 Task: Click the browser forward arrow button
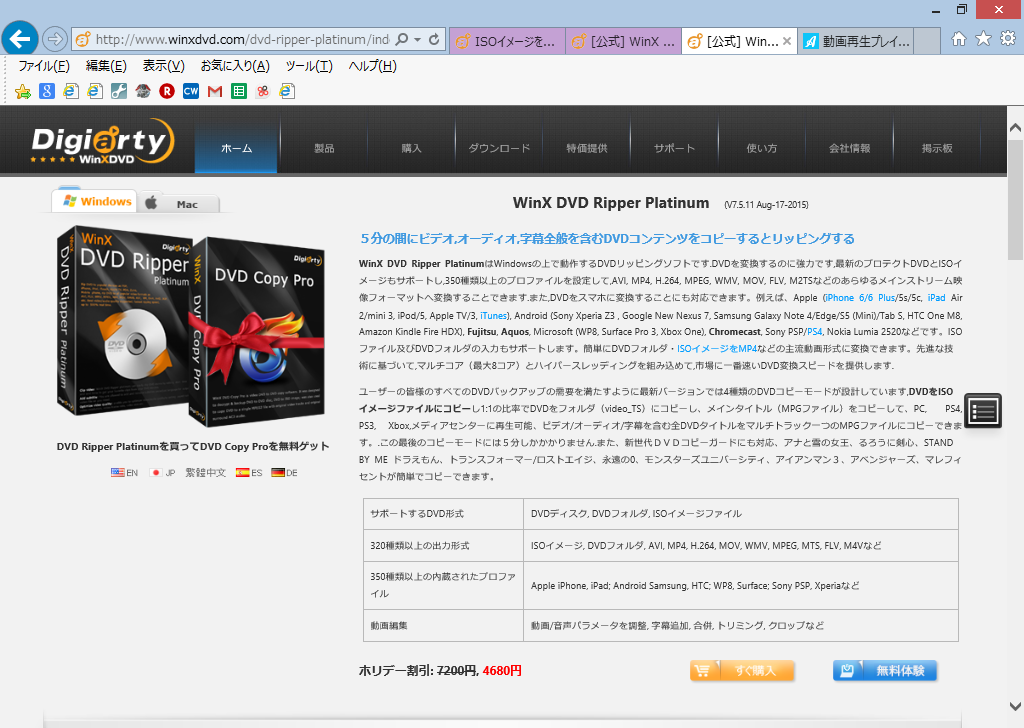click(x=55, y=40)
